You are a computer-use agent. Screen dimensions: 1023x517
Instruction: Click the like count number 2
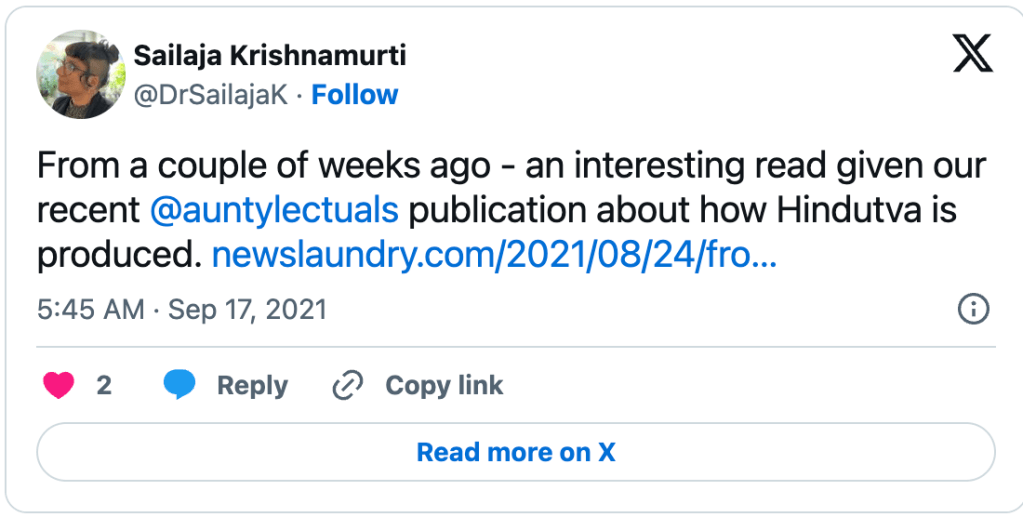104,386
